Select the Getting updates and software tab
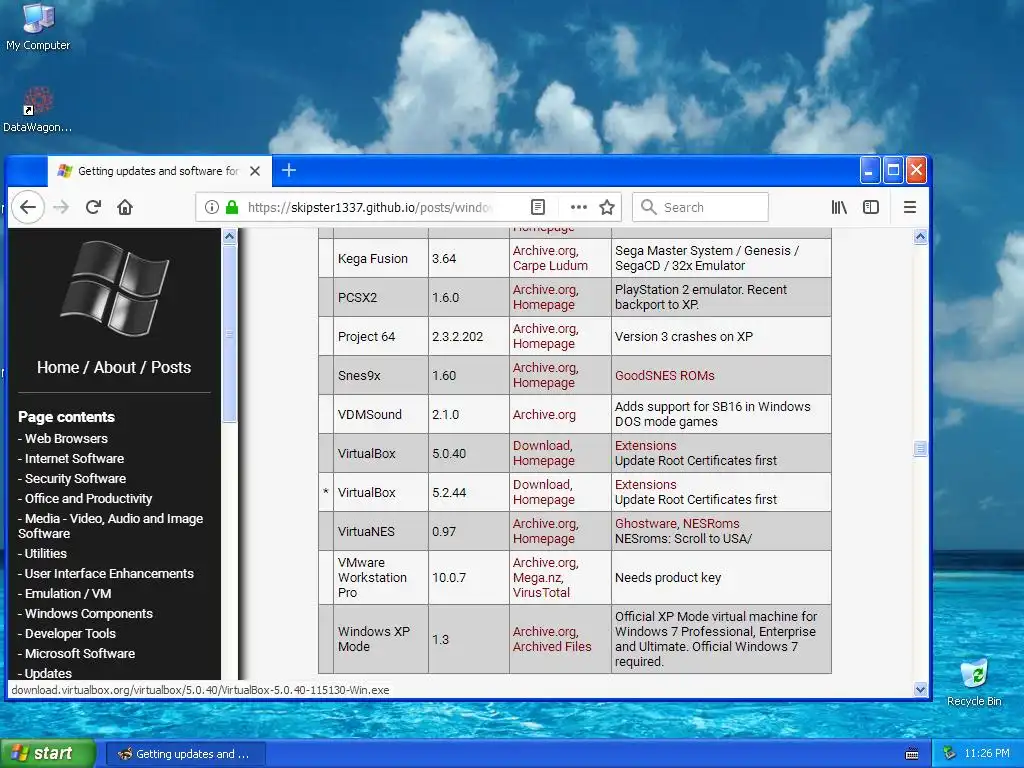Image resolution: width=1024 pixels, height=768 pixels. click(x=159, y=171)
